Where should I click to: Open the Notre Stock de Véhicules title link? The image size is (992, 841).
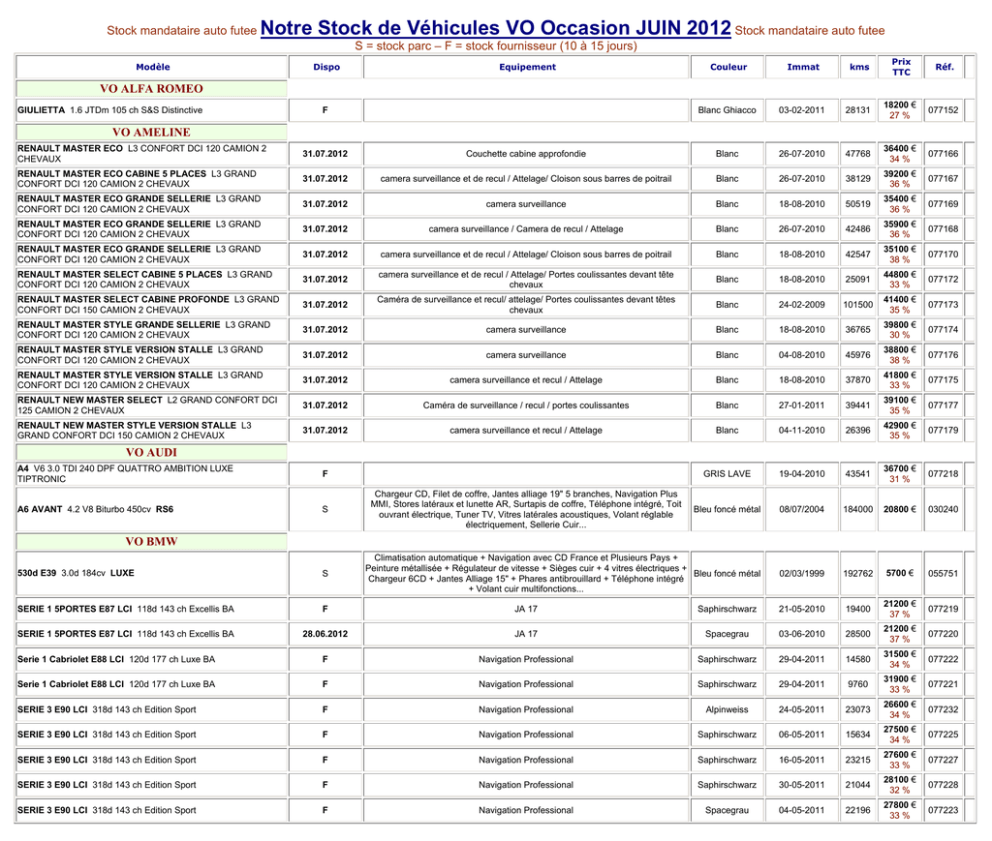coord(495,28)
